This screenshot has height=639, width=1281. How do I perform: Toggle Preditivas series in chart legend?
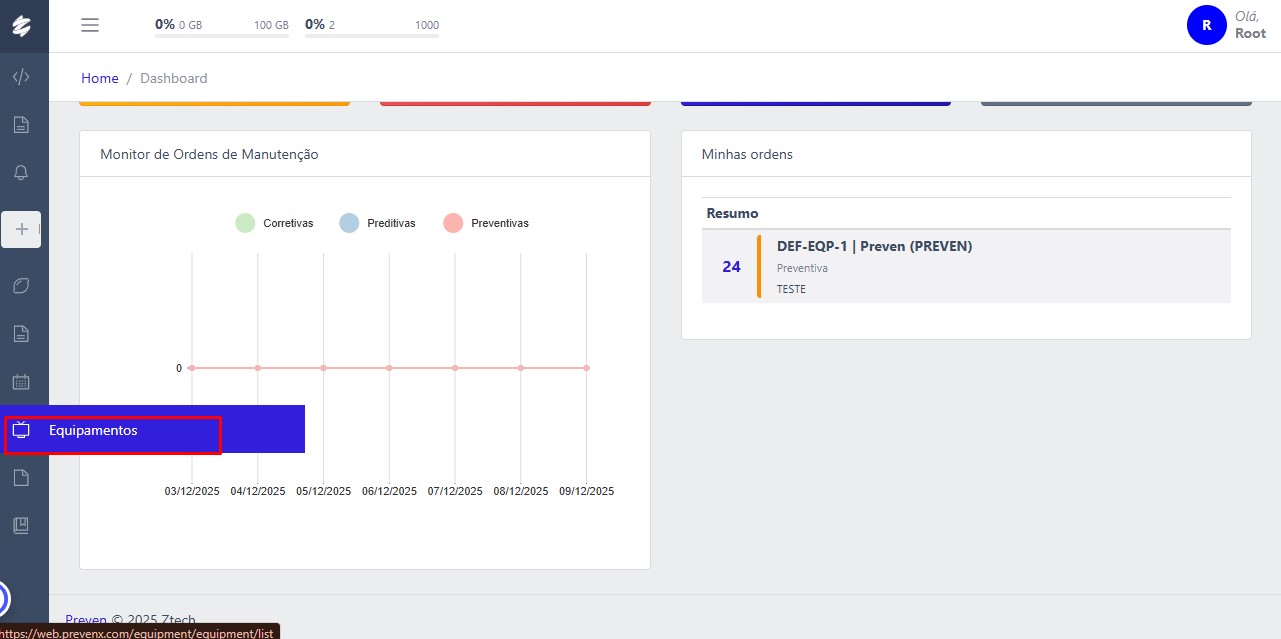coord(378,223)
